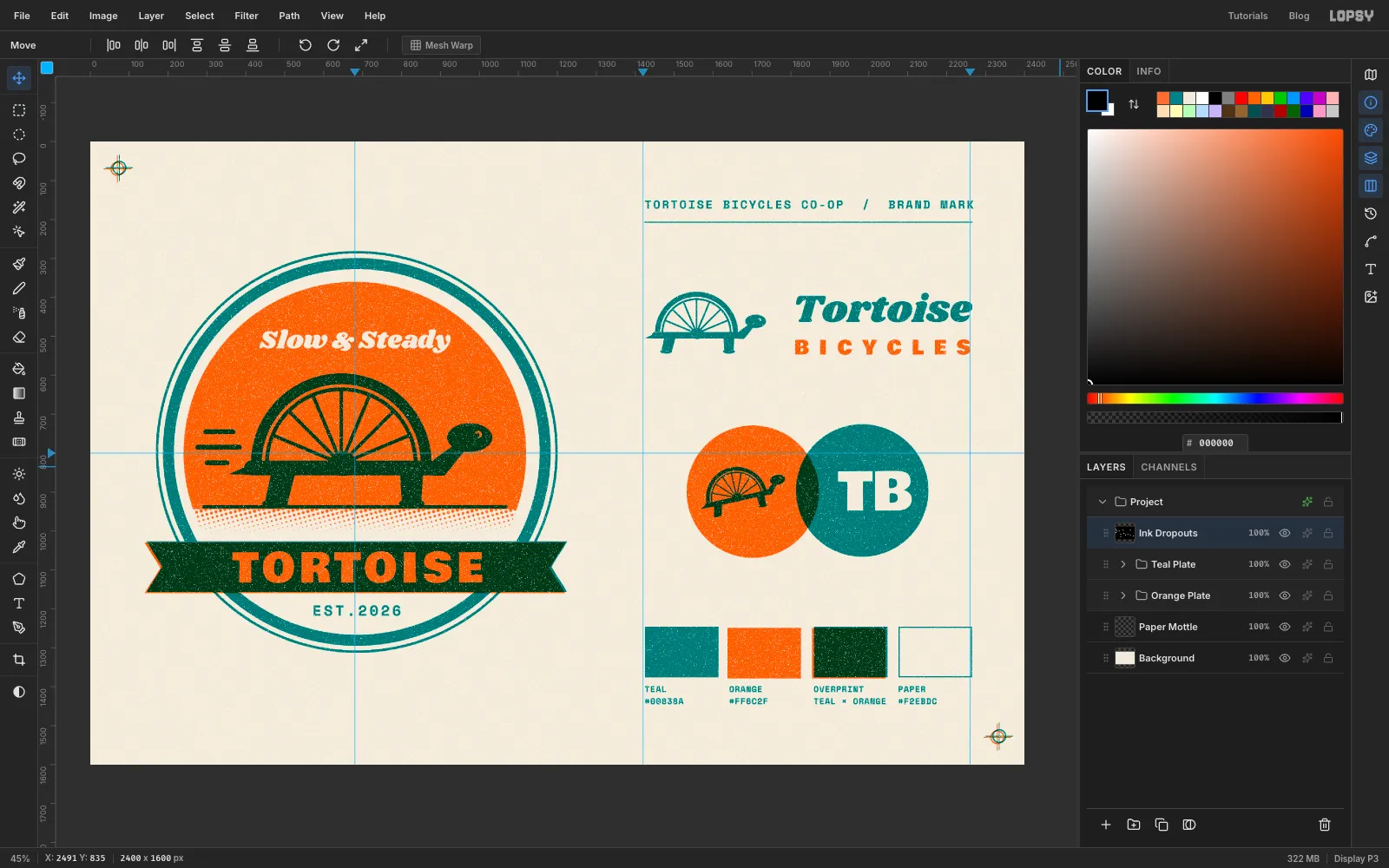Select the Move tool in left toolbar
The height and width of the screenshot is (868, 1389).
(19, 78)
